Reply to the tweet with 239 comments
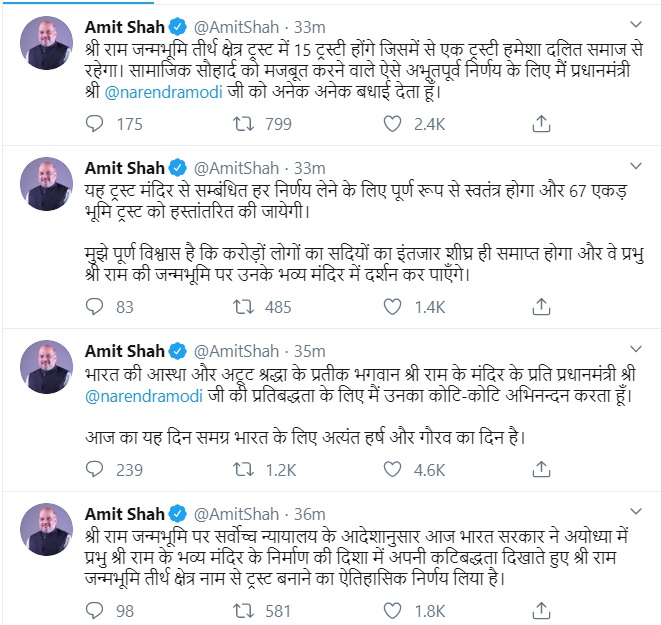Image resolution: width=661 pixels, height=625 pixels. [94, 469]
